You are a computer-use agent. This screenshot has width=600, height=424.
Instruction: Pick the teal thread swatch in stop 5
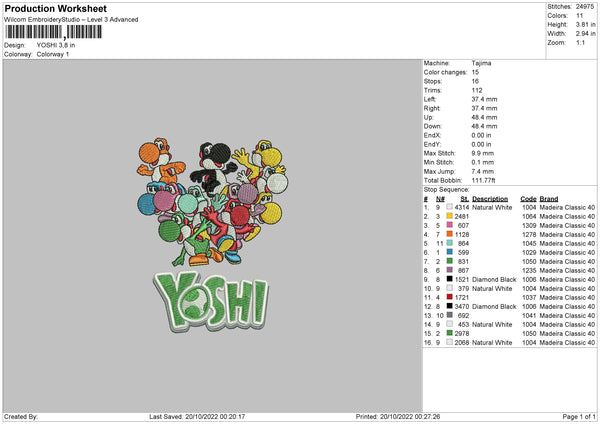[x=450, y=243]
